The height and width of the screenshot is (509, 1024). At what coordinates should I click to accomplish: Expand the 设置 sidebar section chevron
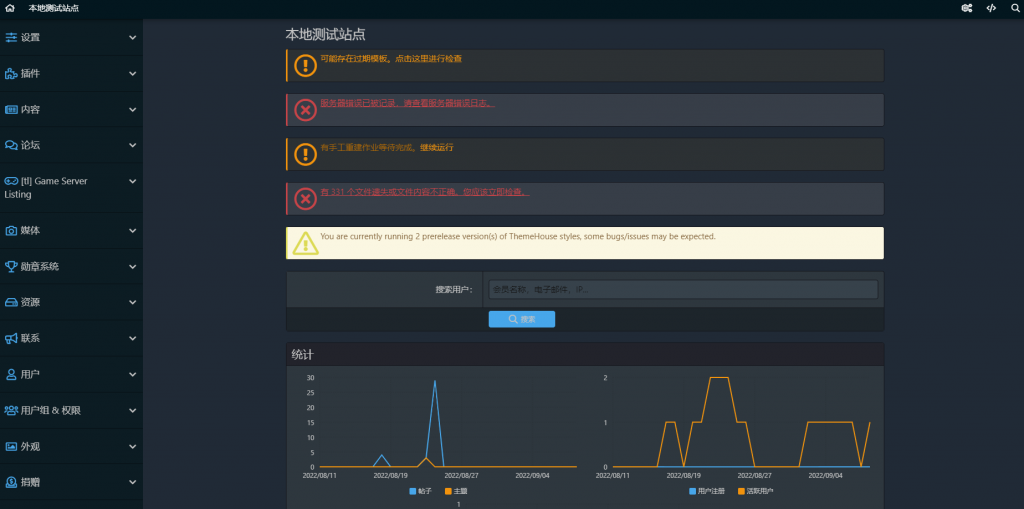(133, 37)
